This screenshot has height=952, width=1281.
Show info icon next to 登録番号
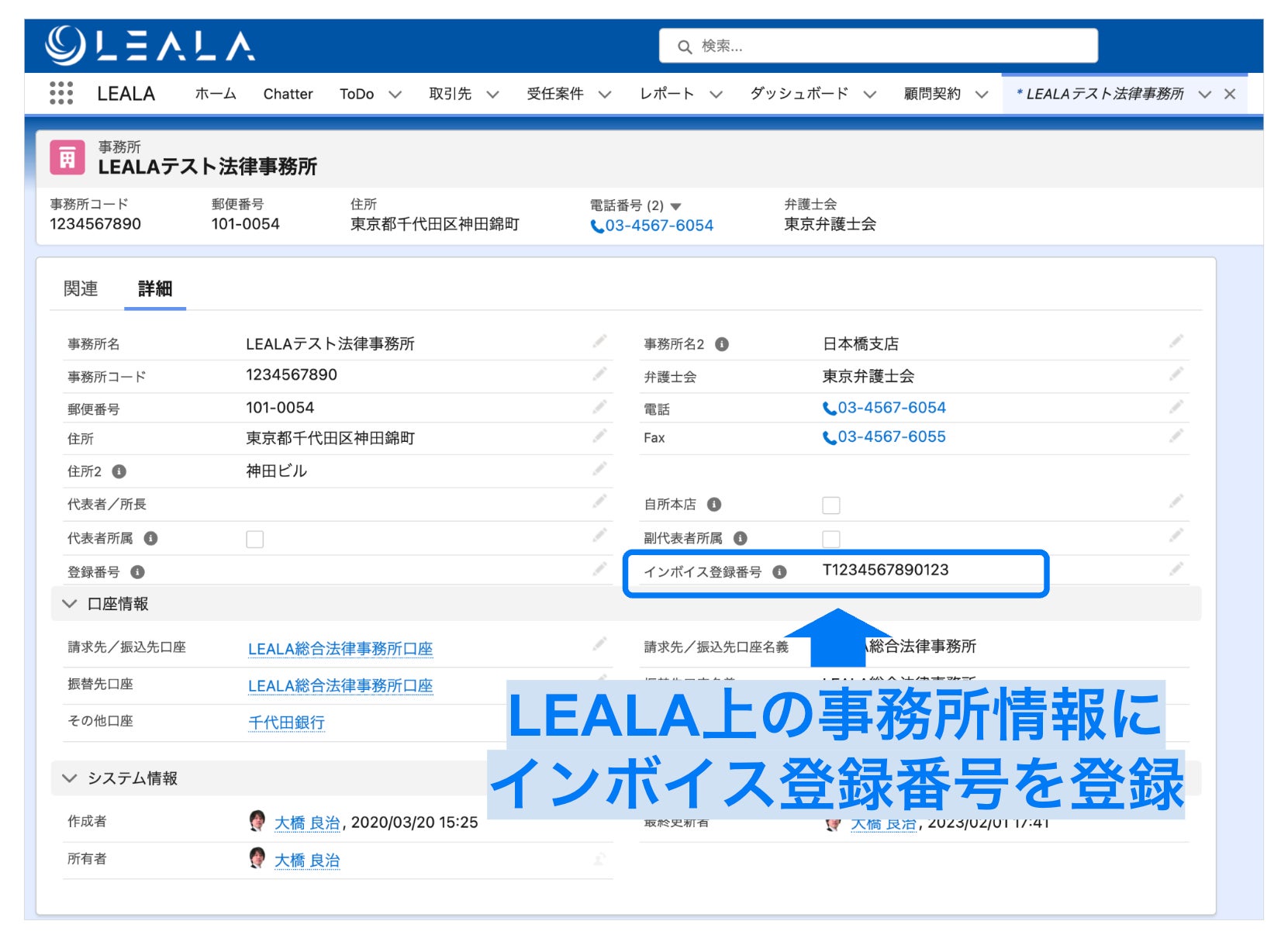tap(137, 572)
